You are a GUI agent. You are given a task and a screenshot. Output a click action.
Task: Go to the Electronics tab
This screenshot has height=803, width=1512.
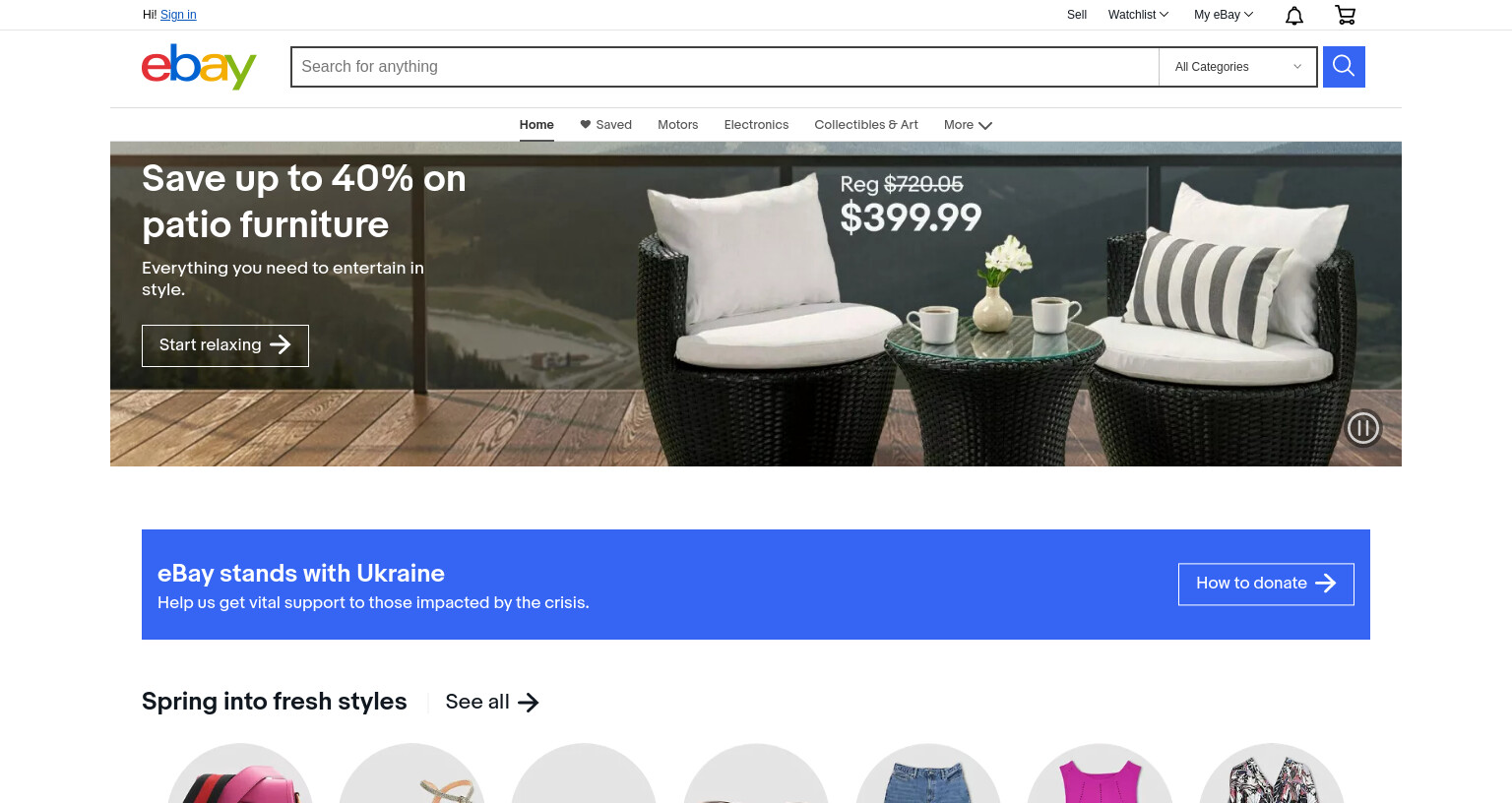[756, 125]
